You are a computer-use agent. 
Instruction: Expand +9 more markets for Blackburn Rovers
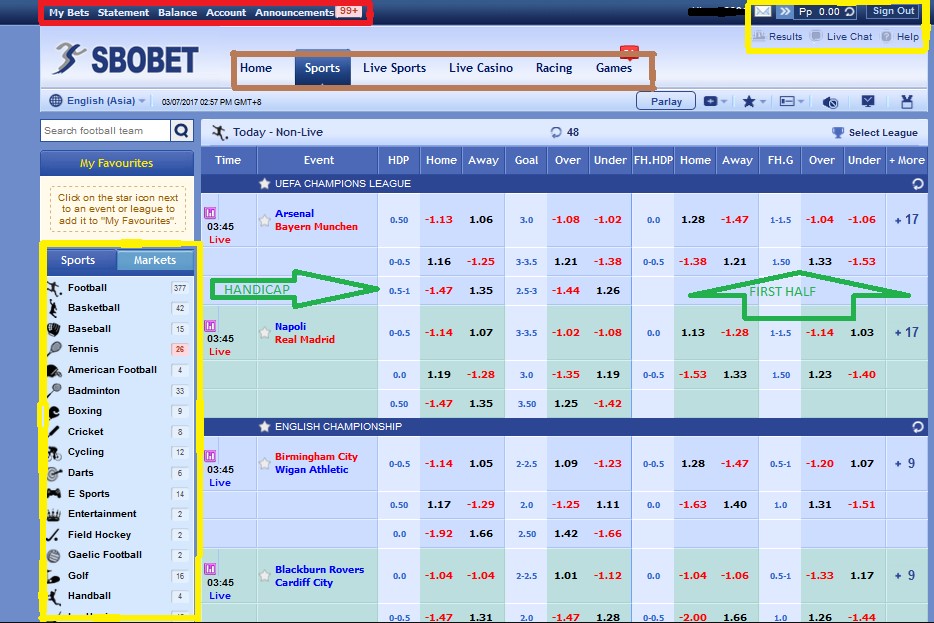[907, 575]
